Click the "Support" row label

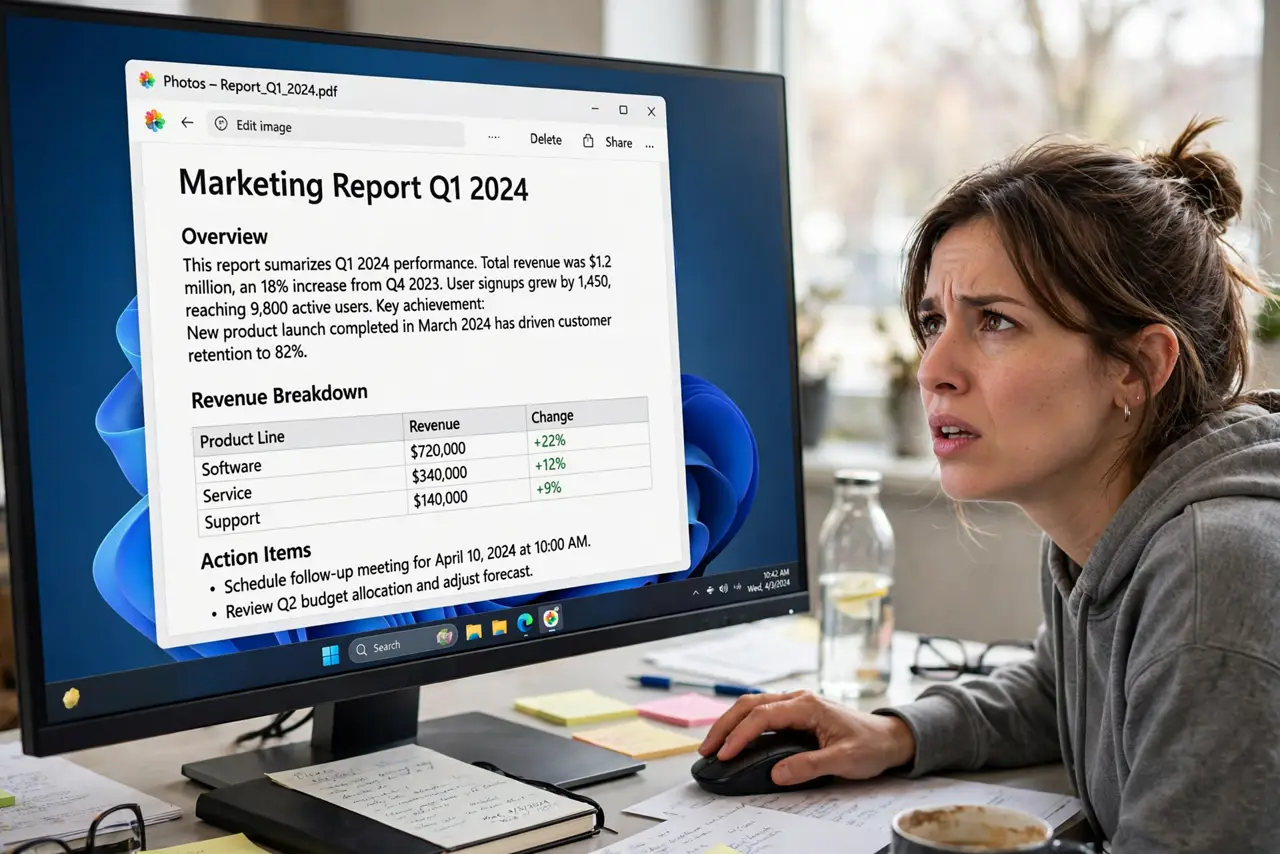[x=232, y=520]
